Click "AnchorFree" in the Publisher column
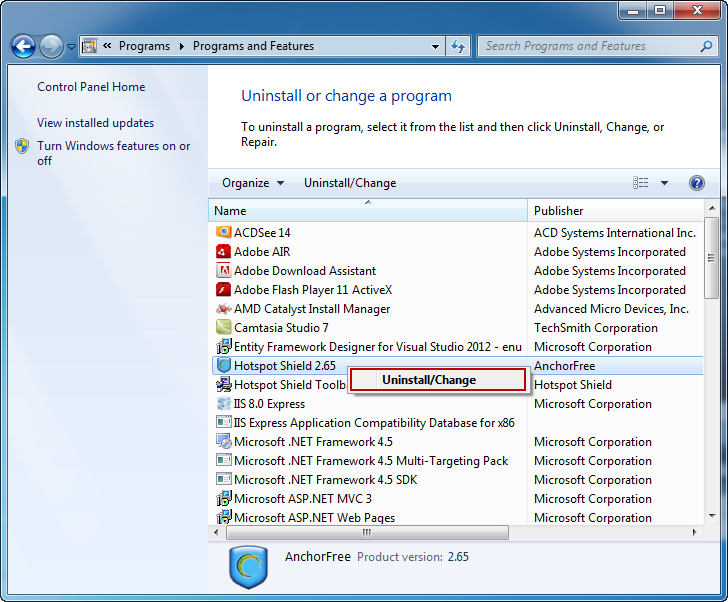The image size is (728, 602). coord(565,366)
